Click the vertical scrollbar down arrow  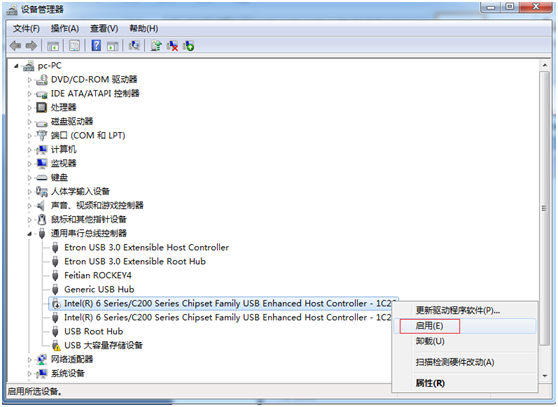pos(544,376)
